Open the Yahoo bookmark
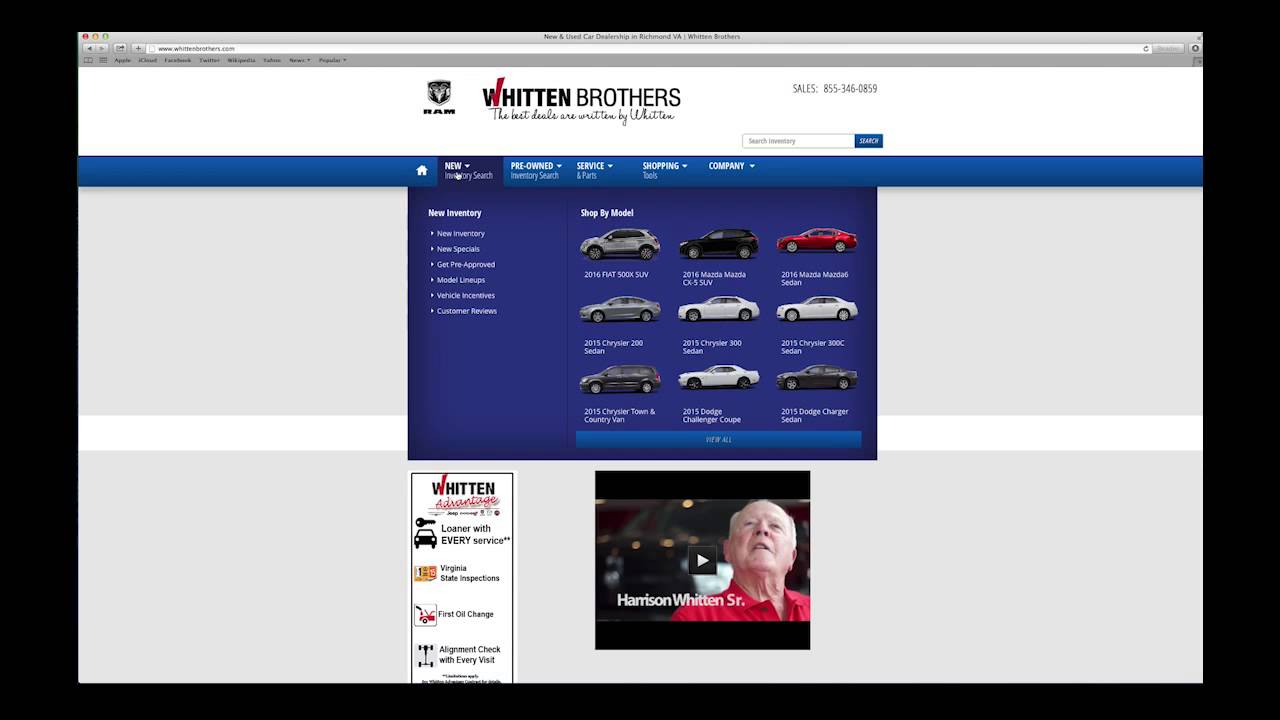1280x720 pixels. coord(271,60)
